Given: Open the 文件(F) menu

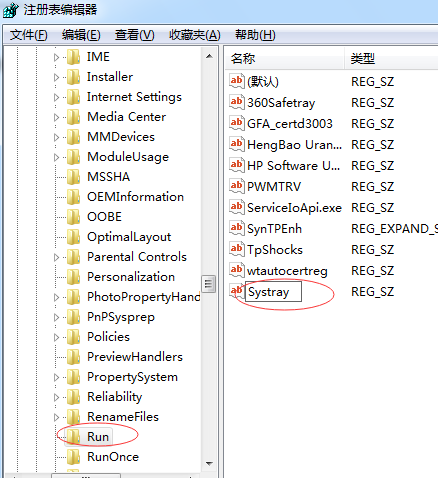Looking at the screenshot, I should tap(29, 35).
